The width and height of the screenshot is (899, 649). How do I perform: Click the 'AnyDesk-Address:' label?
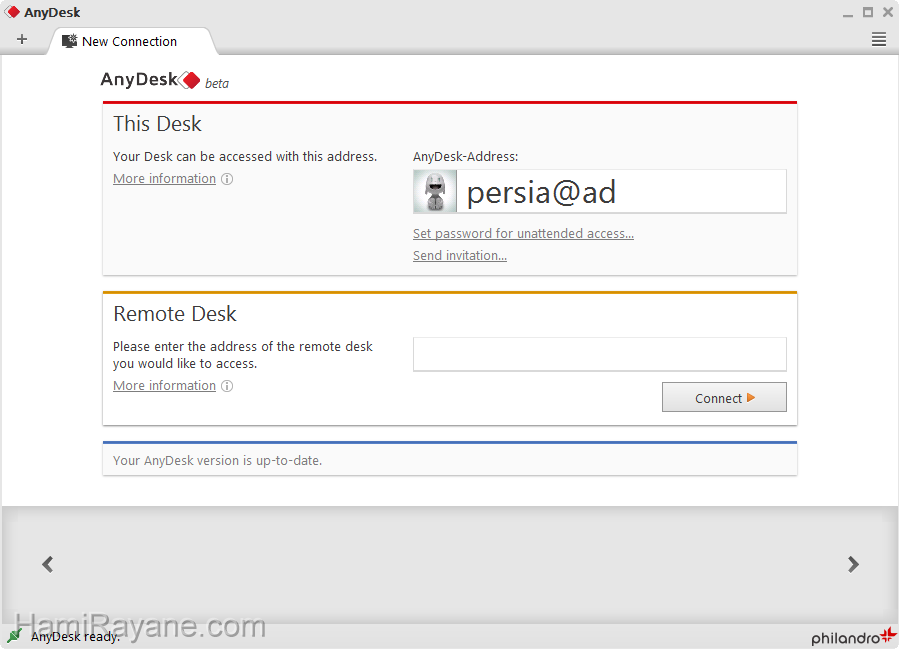point(466,157)
